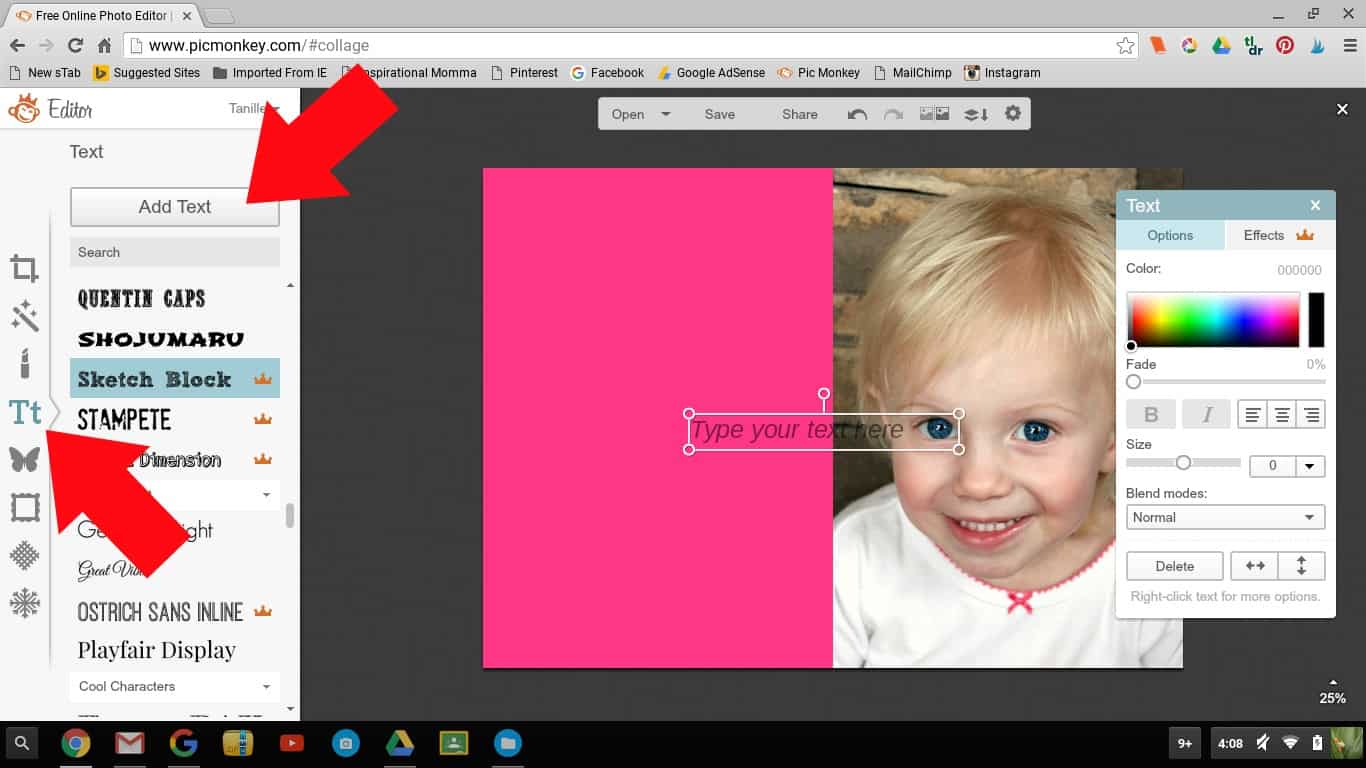Open the Share menu
Viewport: 1366px width, 768px height.
coord(799,114)
